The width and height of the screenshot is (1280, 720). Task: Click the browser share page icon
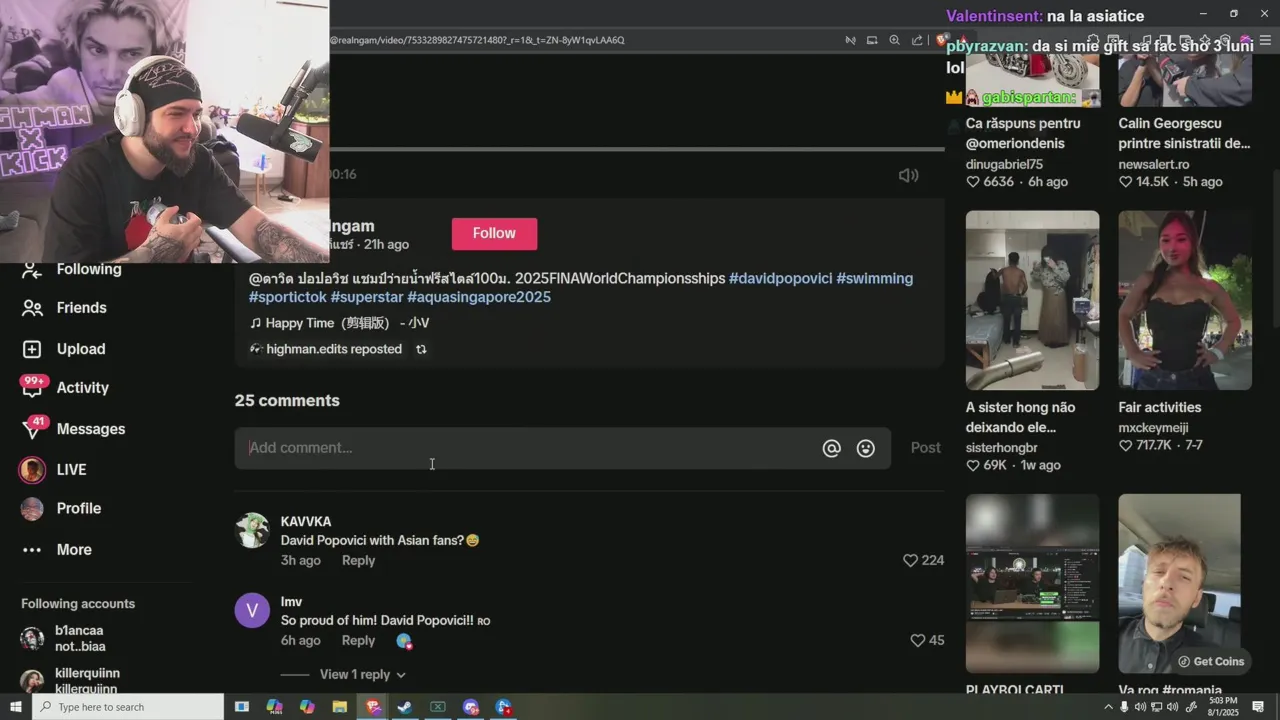[x=917, y=40]
